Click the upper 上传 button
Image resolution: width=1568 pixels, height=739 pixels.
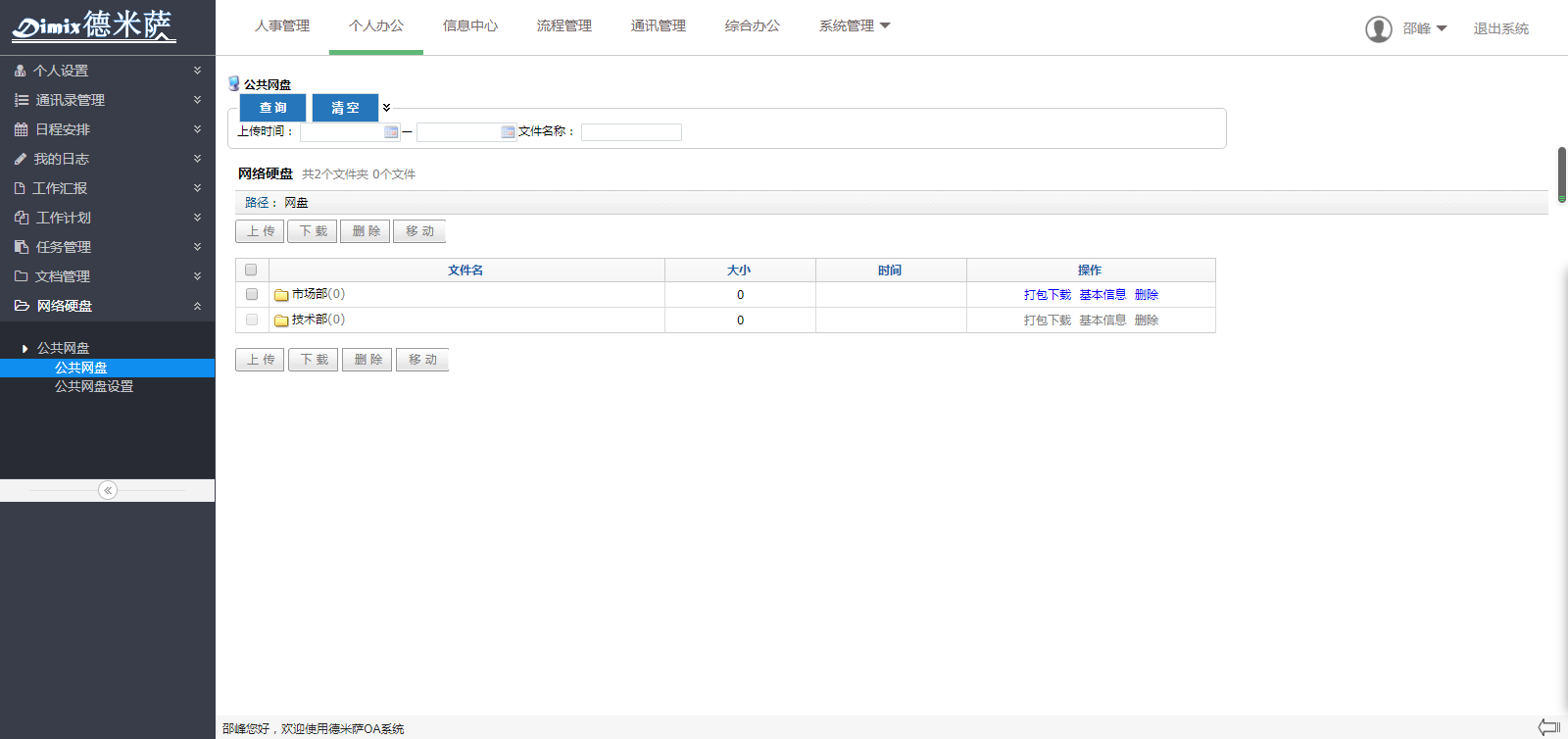tap(260, 231)
